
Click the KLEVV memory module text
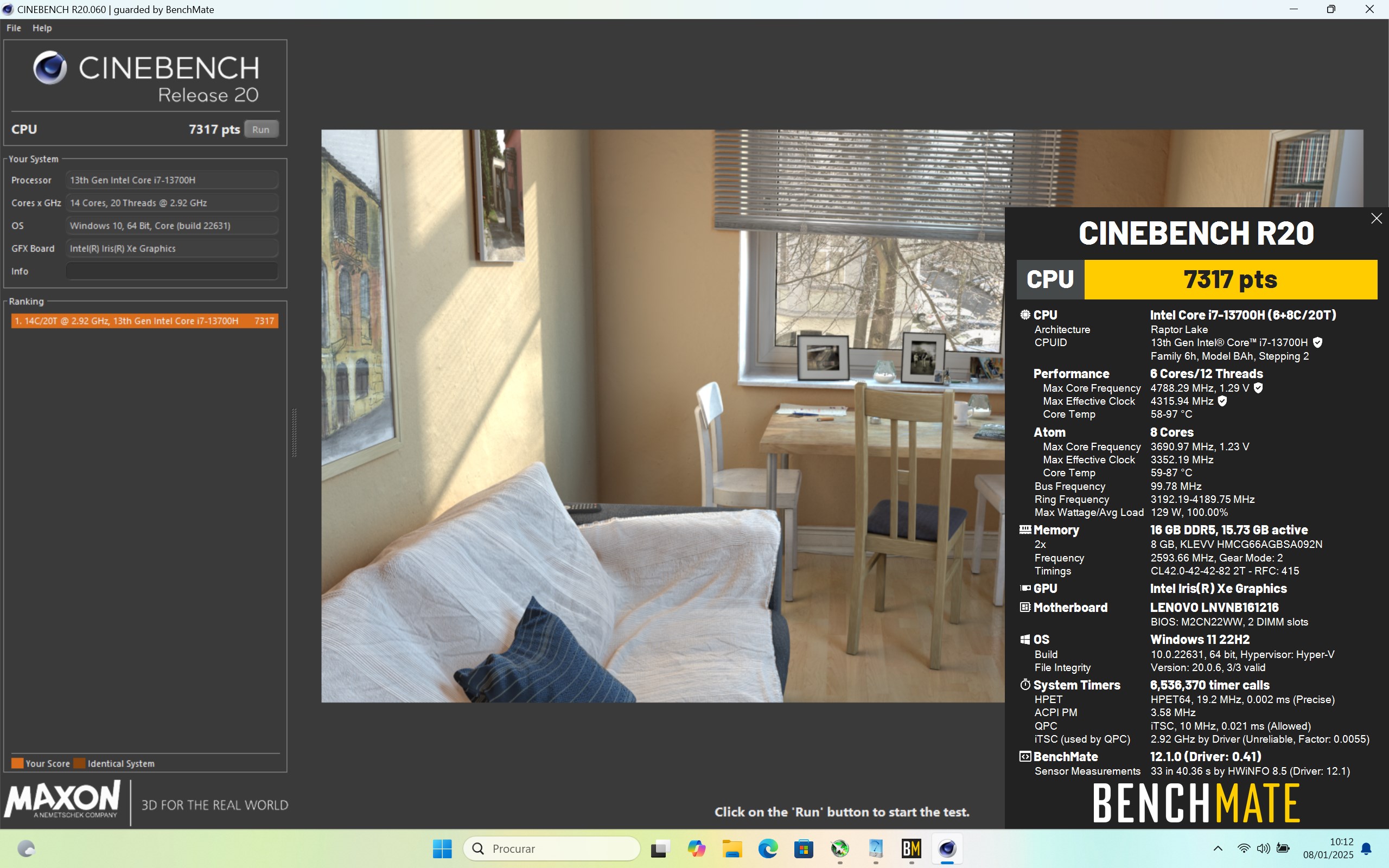point(1237,544)
